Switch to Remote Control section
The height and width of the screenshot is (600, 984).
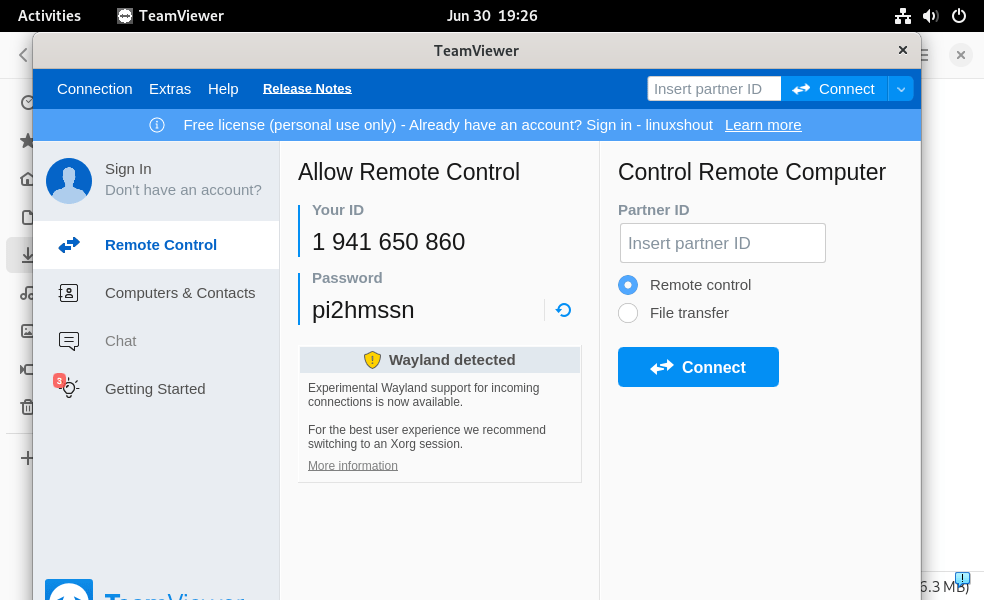(156, 245)
